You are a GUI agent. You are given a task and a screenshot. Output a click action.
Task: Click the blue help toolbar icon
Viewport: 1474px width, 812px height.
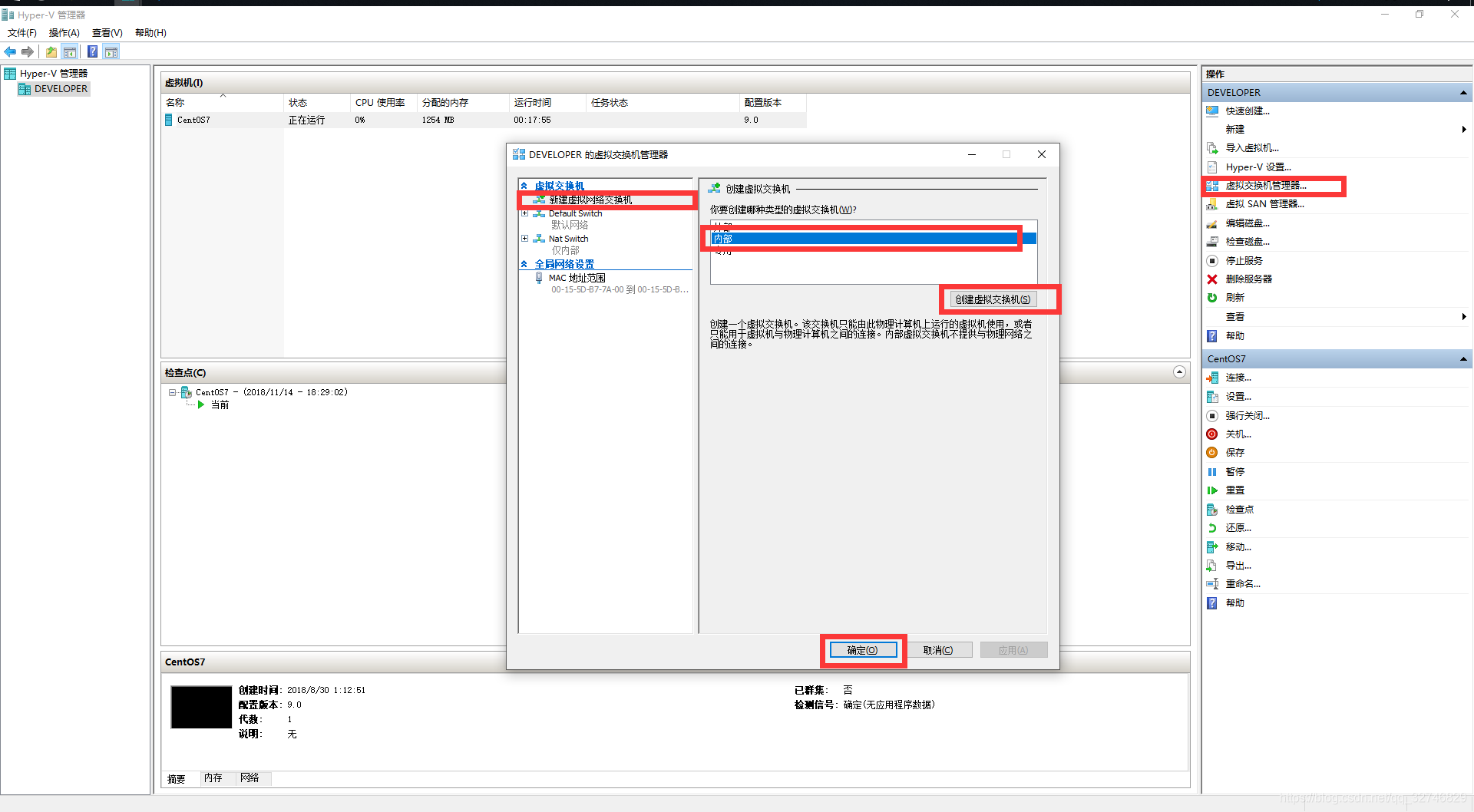tap(92, 52)
